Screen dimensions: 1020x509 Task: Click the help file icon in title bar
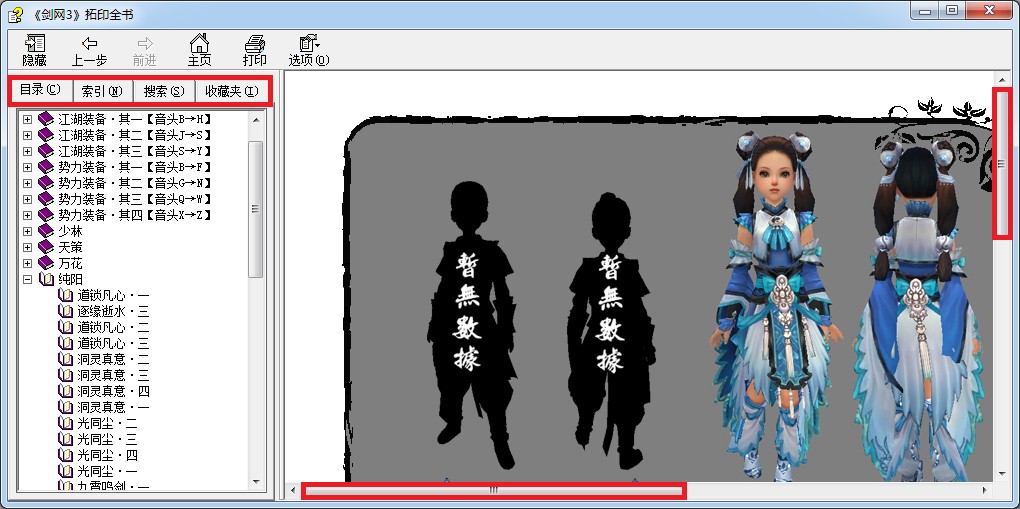click(14, 14)
